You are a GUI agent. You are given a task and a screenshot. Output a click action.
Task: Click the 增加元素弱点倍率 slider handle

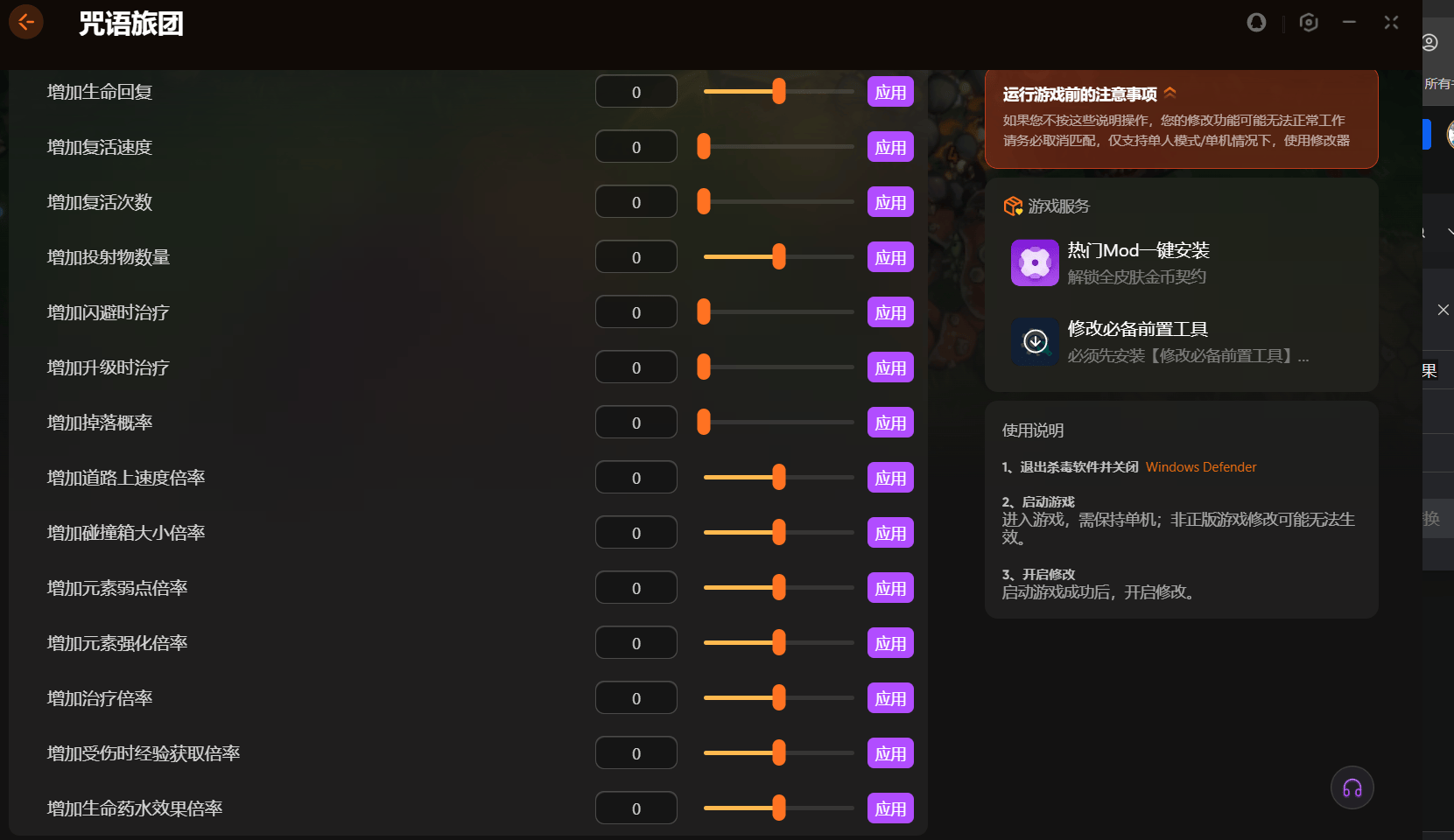tap(778, 587)
